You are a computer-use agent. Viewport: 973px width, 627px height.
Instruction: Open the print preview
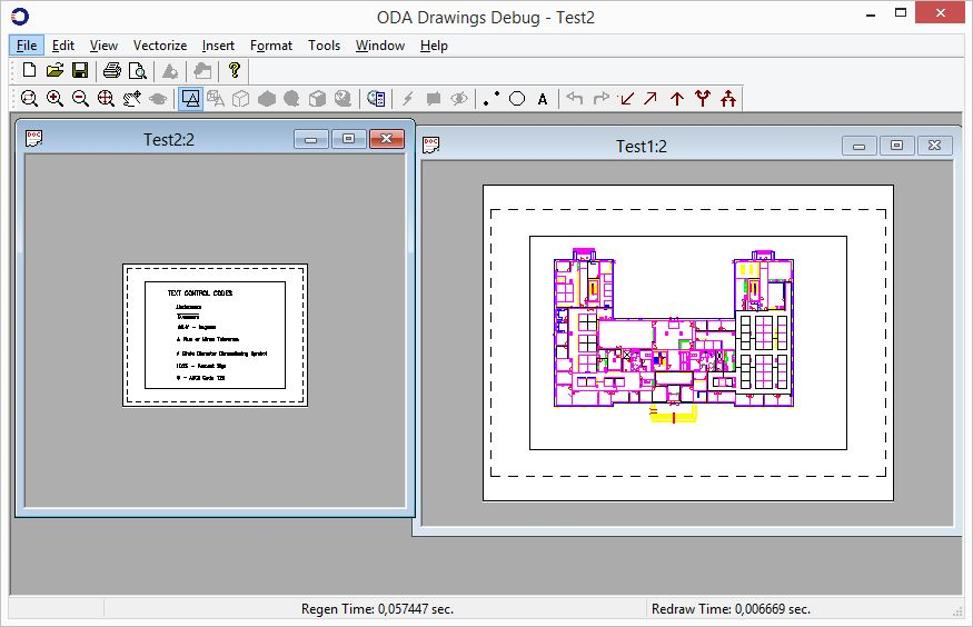point(137,71)
